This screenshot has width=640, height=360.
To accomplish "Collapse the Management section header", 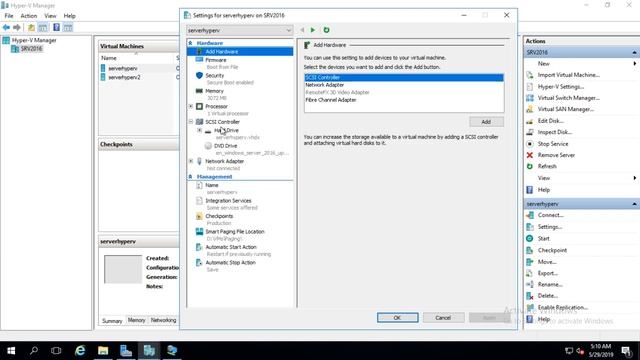I will (190, 177).
